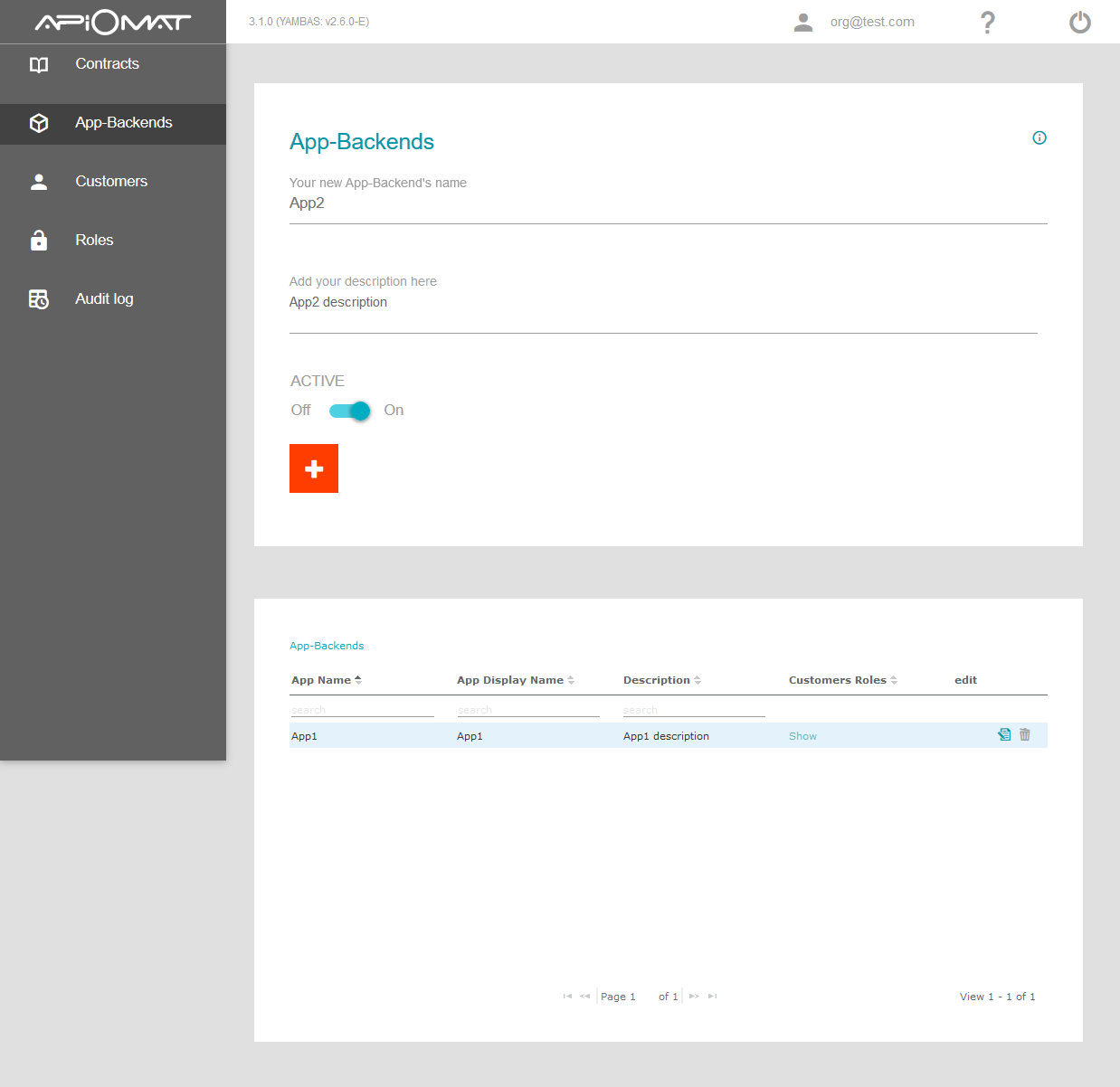Open Audit log from sidebar
Screen dimensions: 1120x1087
pyautogui.click(x=104, y=299)
